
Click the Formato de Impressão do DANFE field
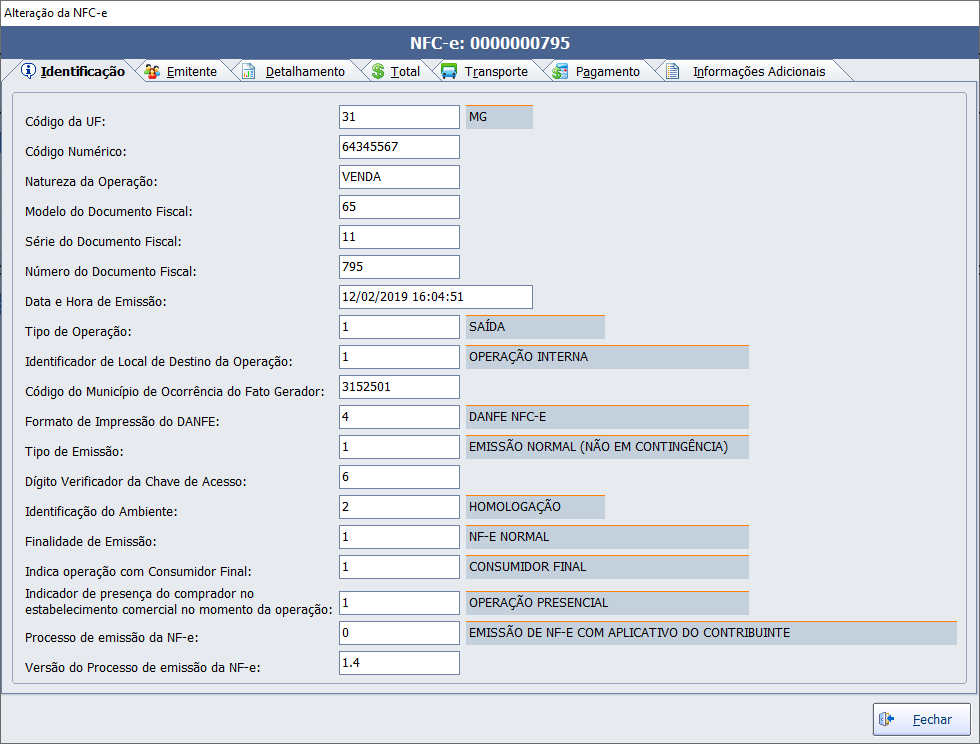click(x=399, y=417)
